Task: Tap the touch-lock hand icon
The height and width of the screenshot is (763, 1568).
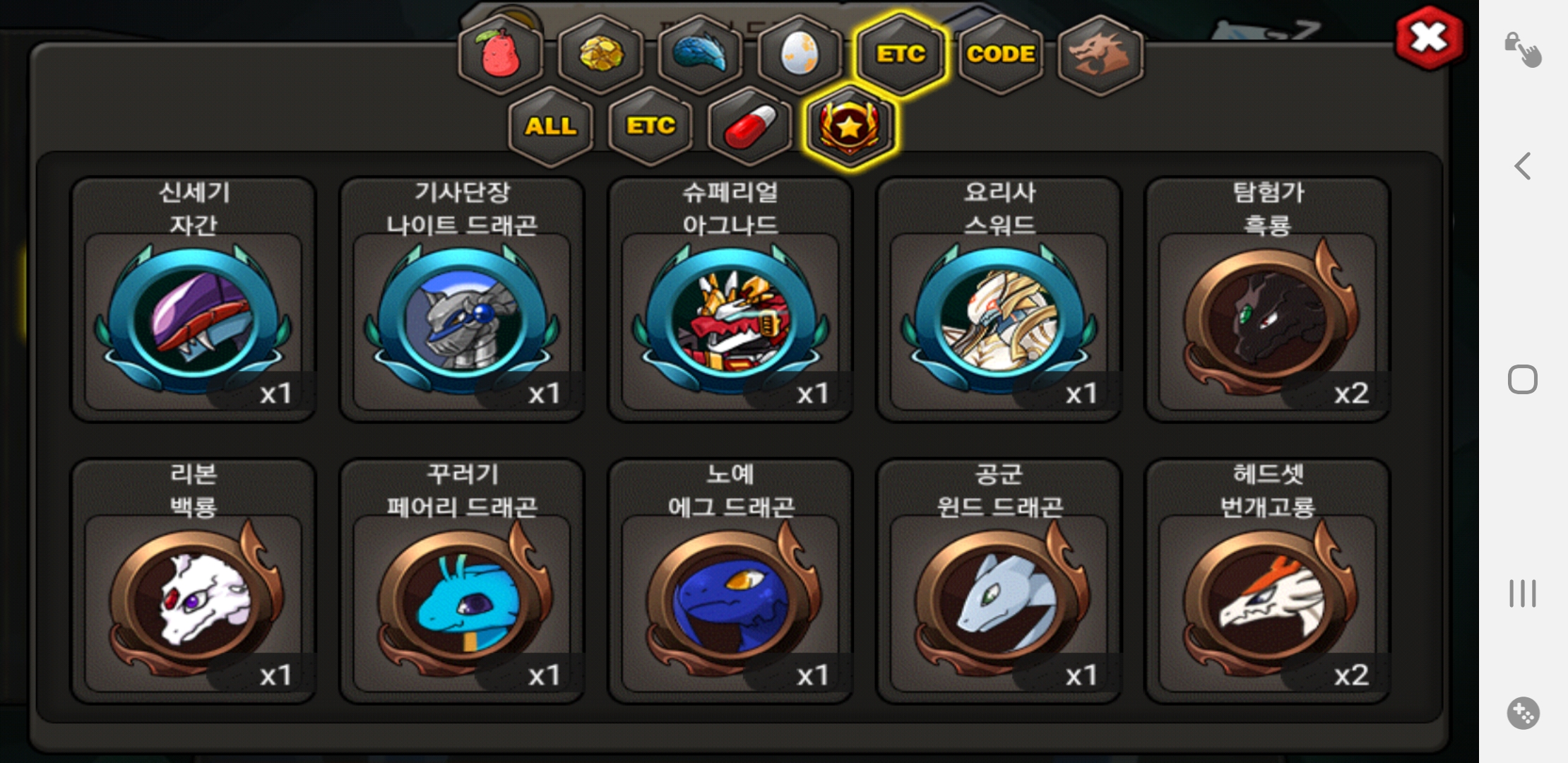Action: coord(1522,49)
